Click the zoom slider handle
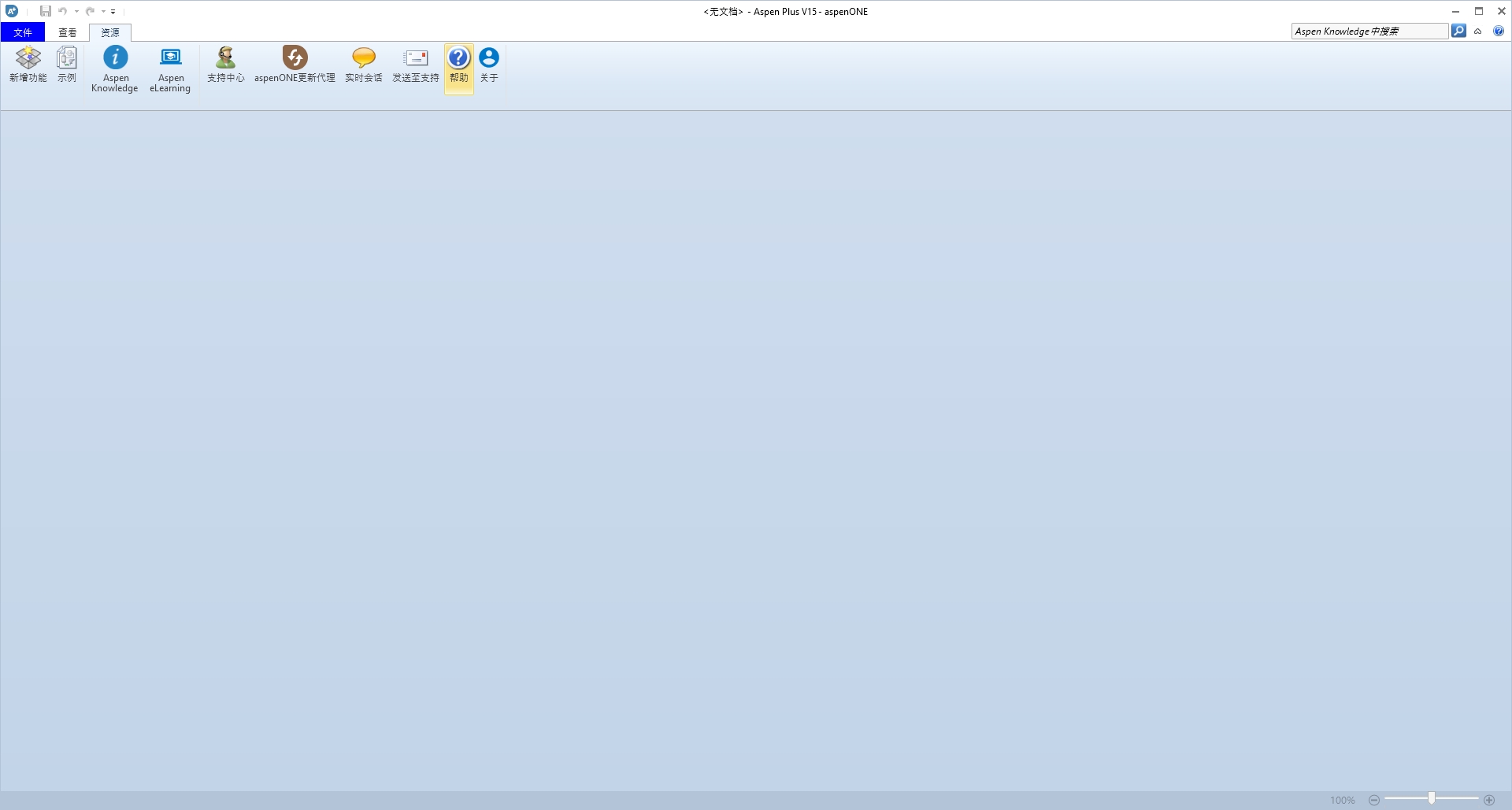 pos(1431,799)
